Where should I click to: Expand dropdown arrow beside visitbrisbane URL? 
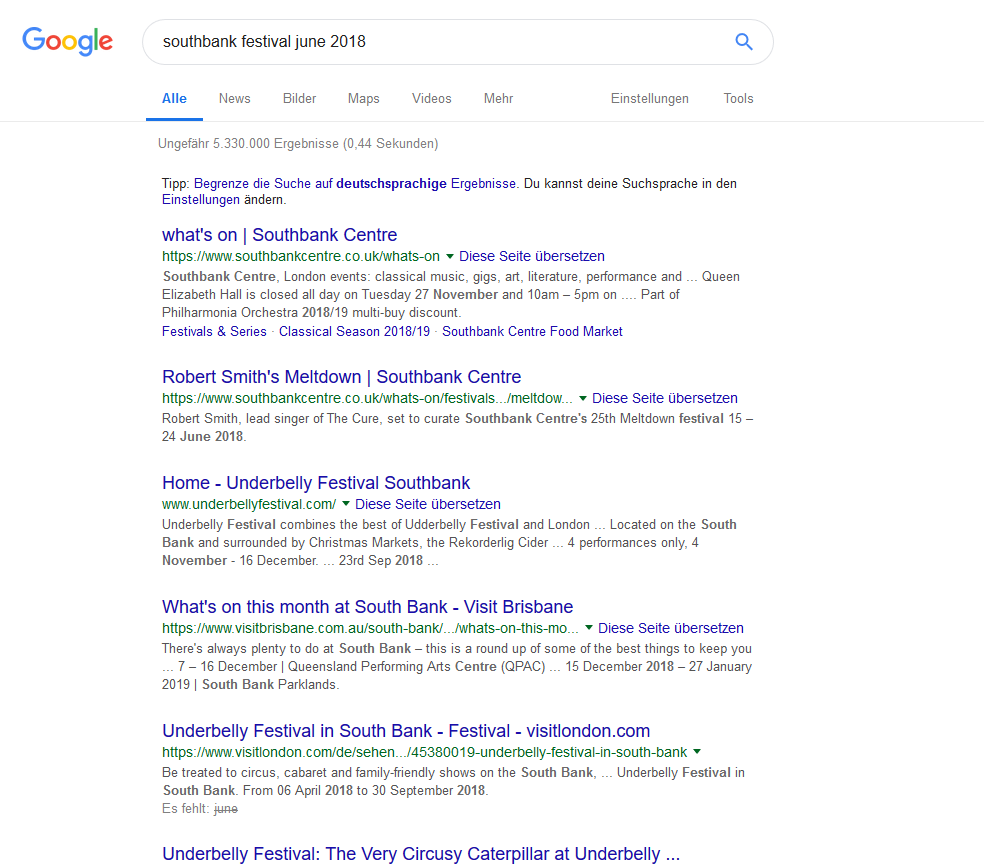tap(589, 628)
